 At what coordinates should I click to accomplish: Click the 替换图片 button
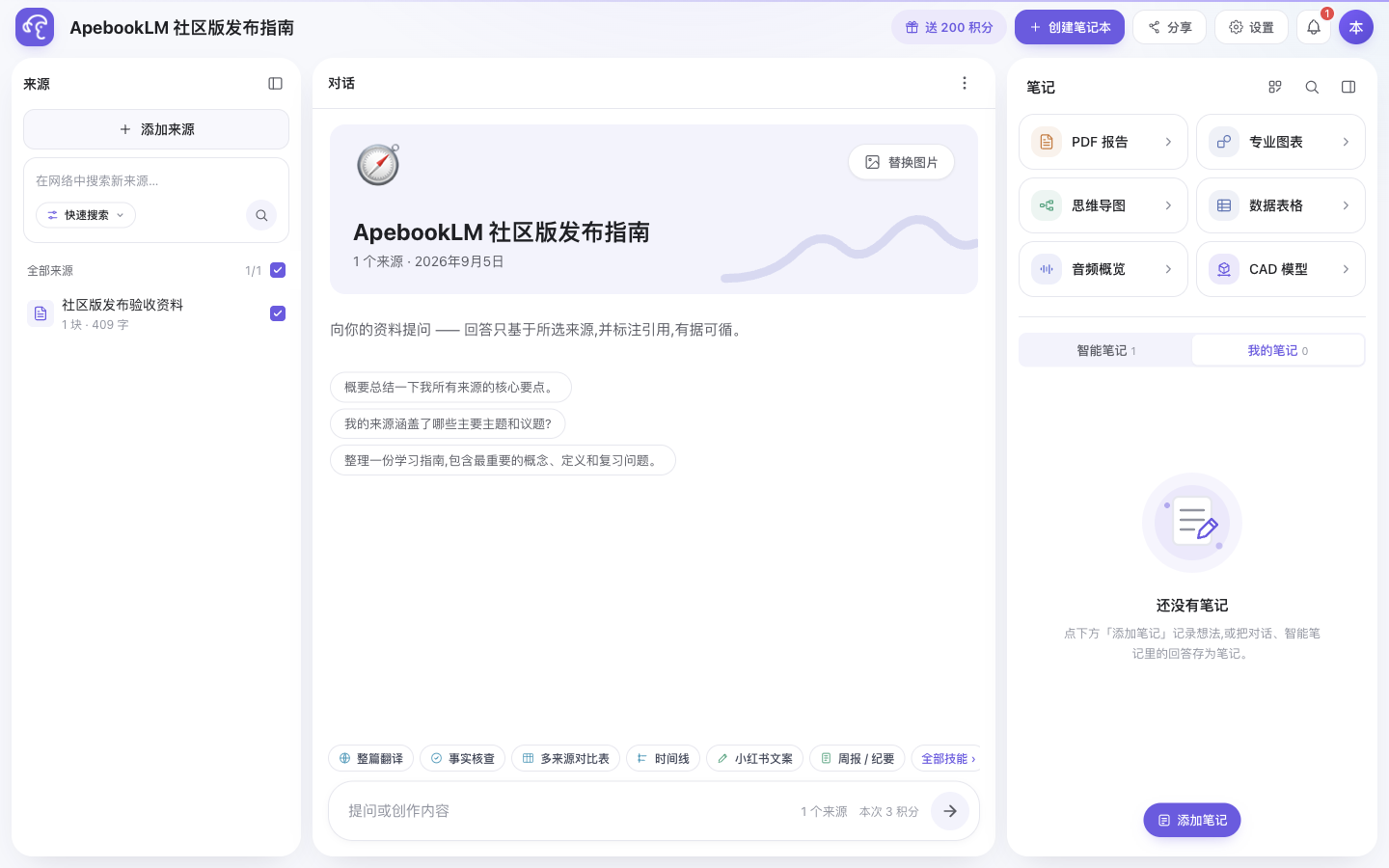[x=901, y=162]
